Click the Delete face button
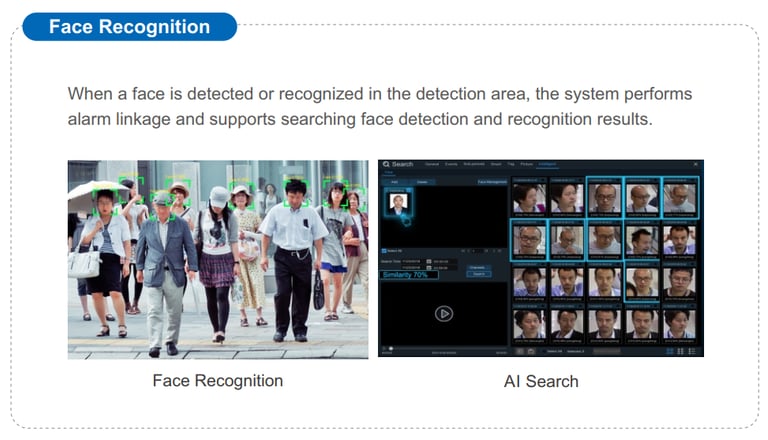 click(422, 182)
